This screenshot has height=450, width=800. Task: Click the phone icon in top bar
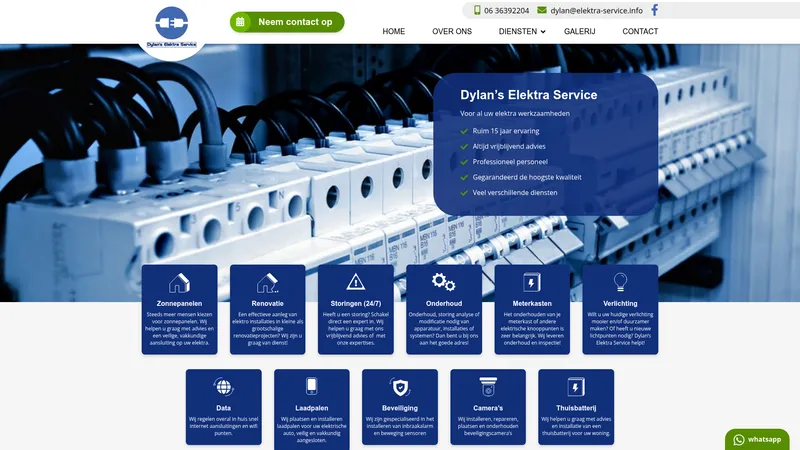coord(477,10)
